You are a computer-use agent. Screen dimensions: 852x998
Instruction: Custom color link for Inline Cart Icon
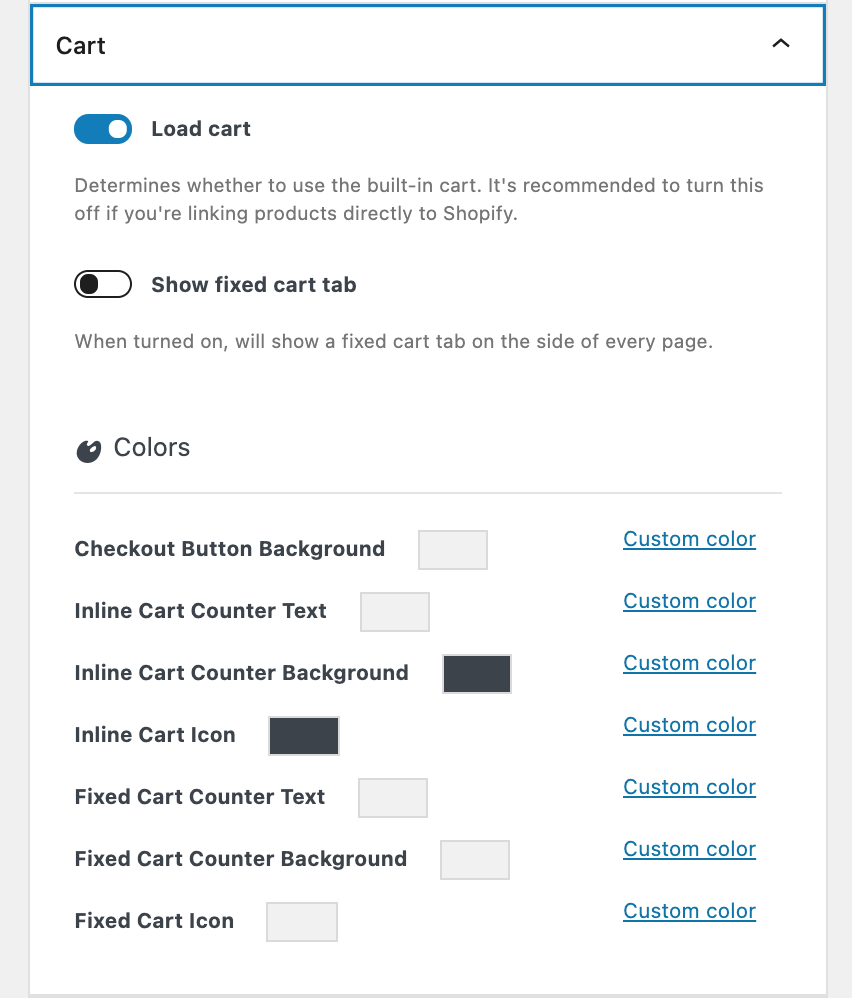[689, 725]
